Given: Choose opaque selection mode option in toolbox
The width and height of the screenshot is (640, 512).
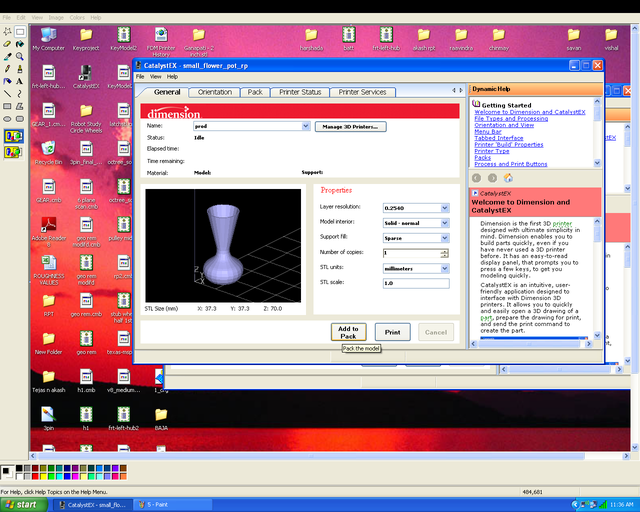Looking at the screenshot, I should tap(13, 136).
